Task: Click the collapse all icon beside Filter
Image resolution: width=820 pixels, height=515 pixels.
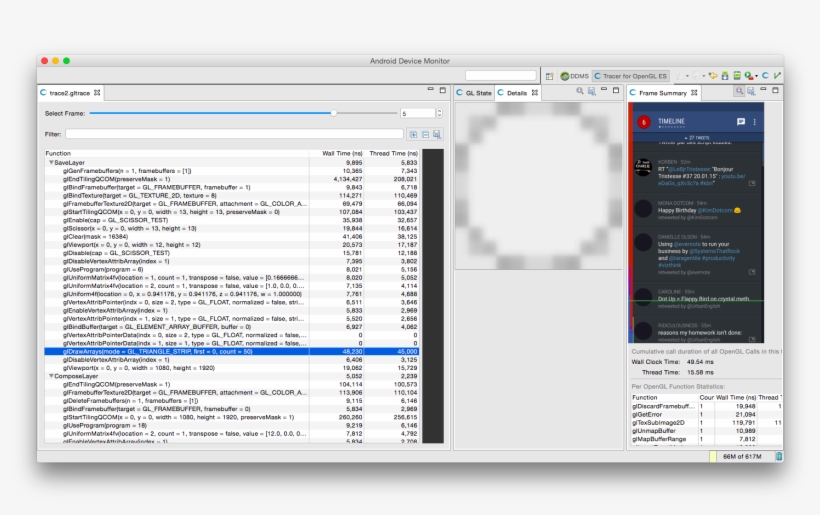Action: click(x=425, y=134)
